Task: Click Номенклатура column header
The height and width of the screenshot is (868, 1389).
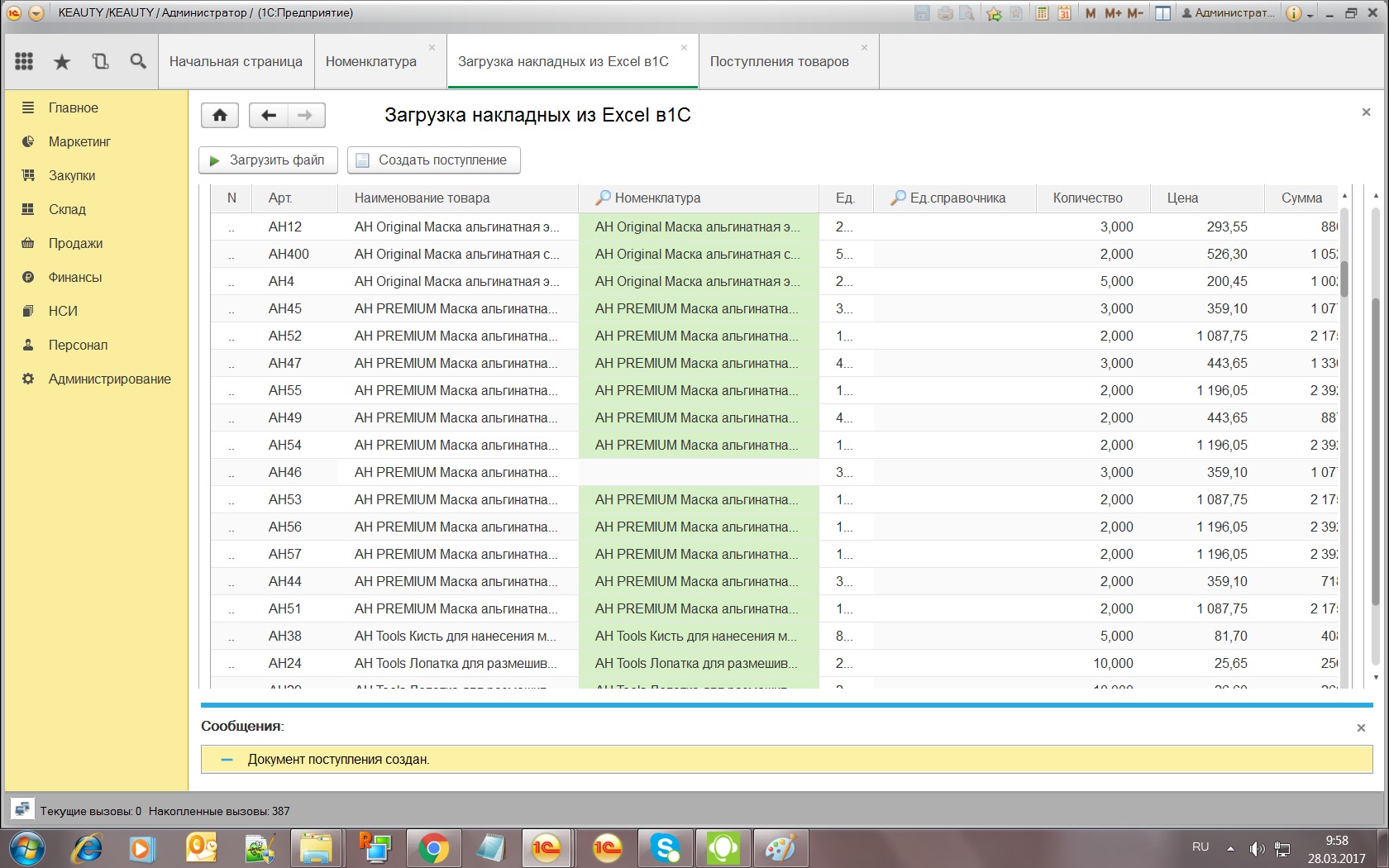Action: click(699, 198)
